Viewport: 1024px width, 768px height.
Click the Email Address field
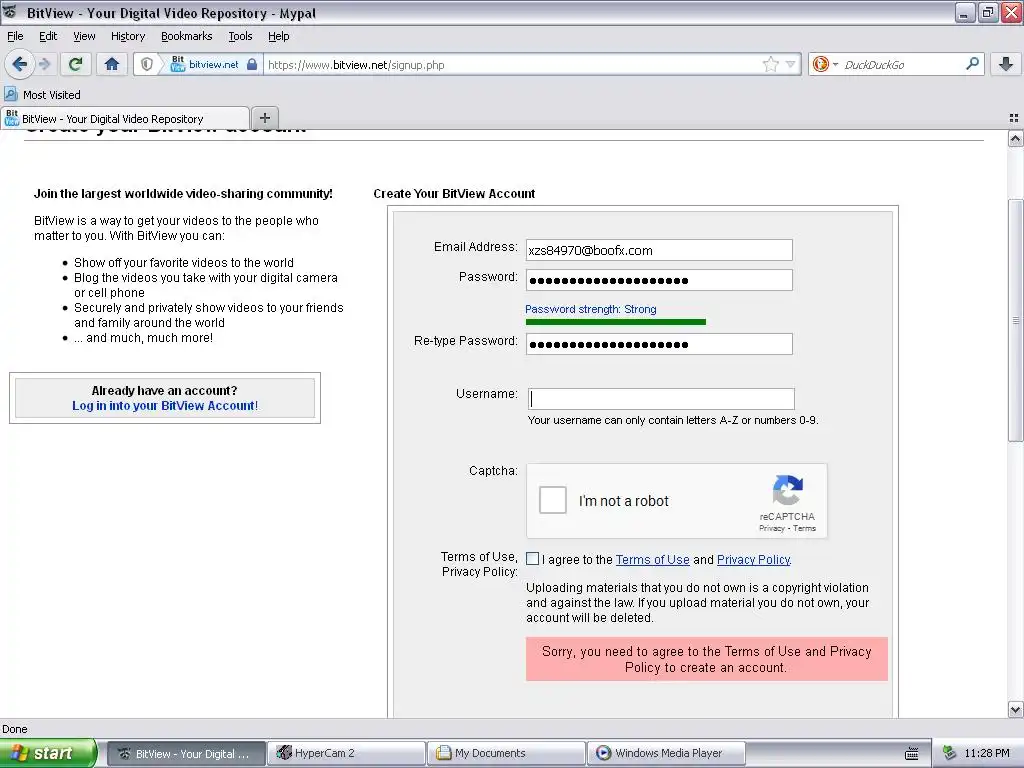pos(659,250)
